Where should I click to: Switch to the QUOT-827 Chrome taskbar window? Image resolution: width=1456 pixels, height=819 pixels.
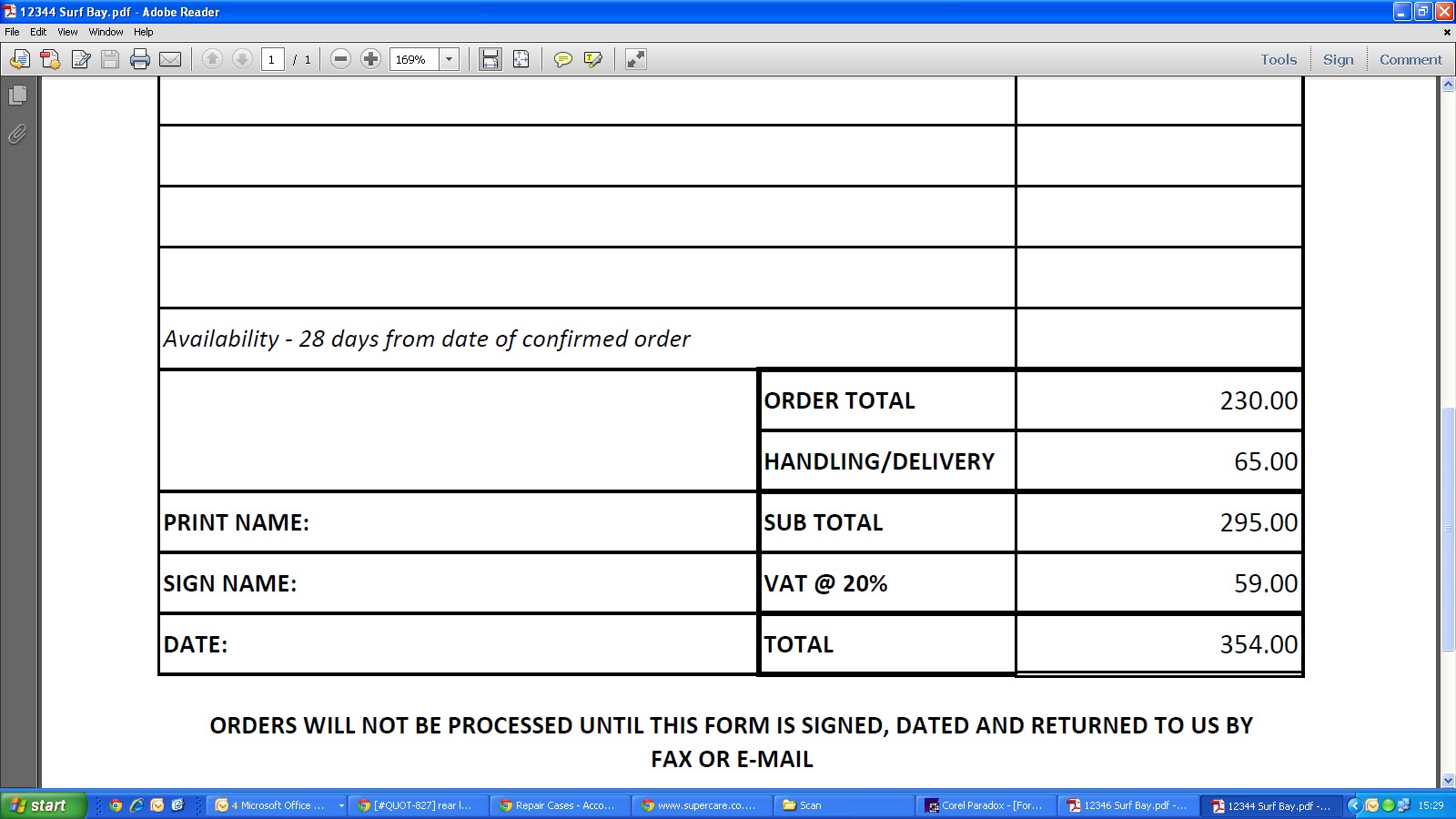420,805
